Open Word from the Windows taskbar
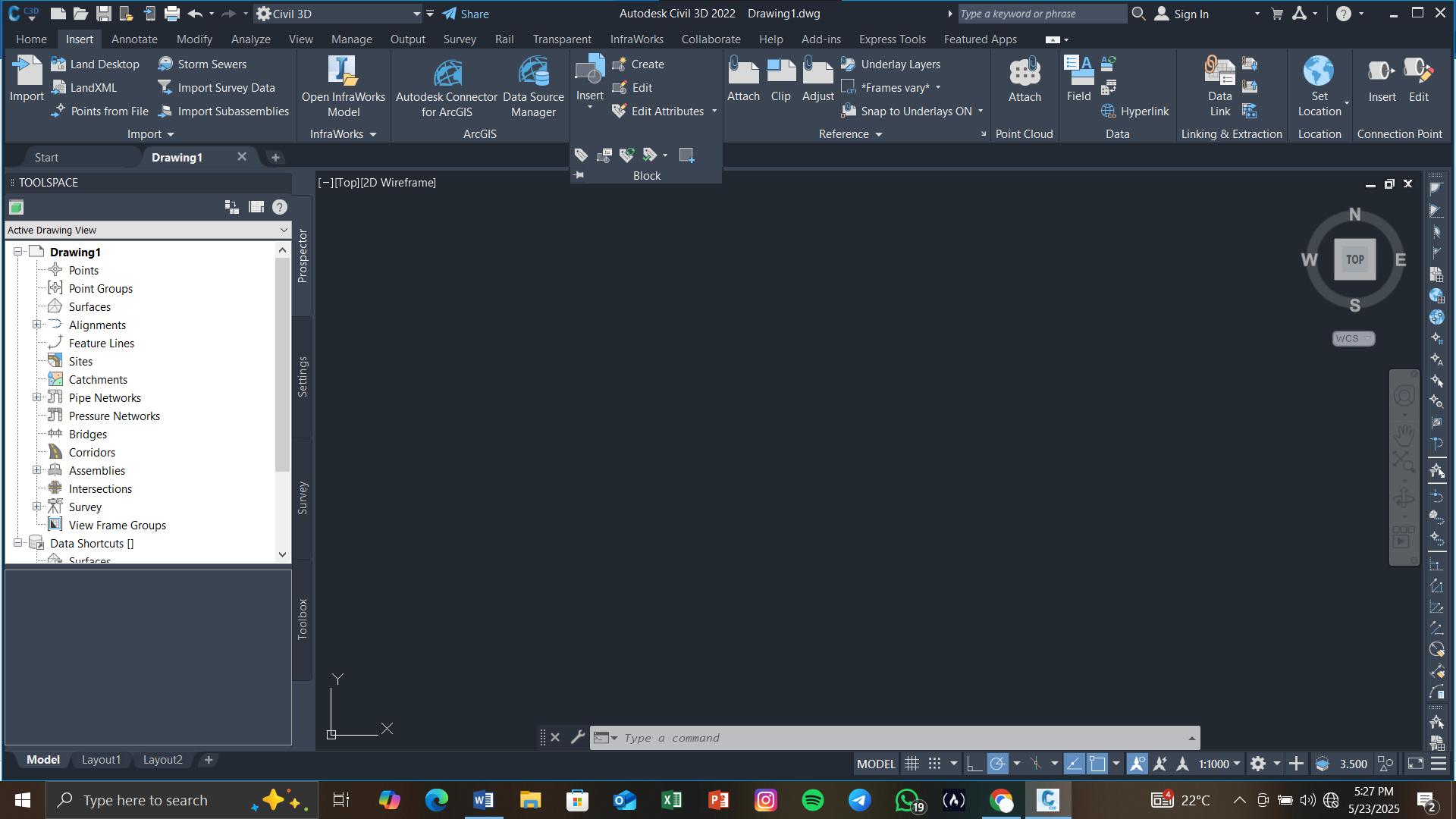1456x819 pixels. 483,800
